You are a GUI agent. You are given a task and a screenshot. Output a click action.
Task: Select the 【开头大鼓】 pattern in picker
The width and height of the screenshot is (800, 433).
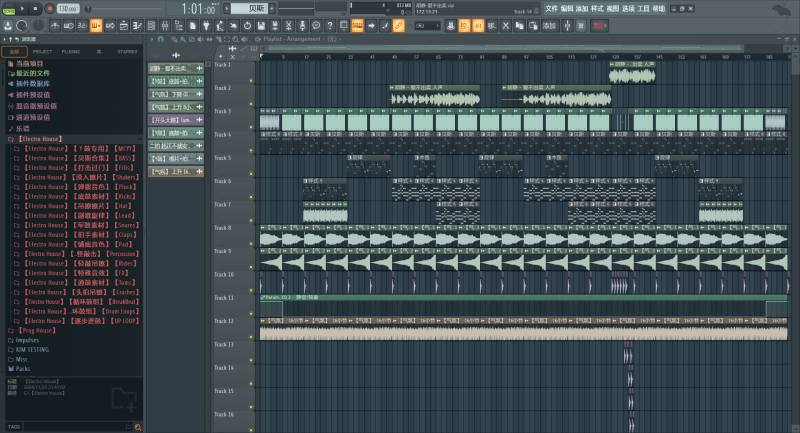click(172, 119)
